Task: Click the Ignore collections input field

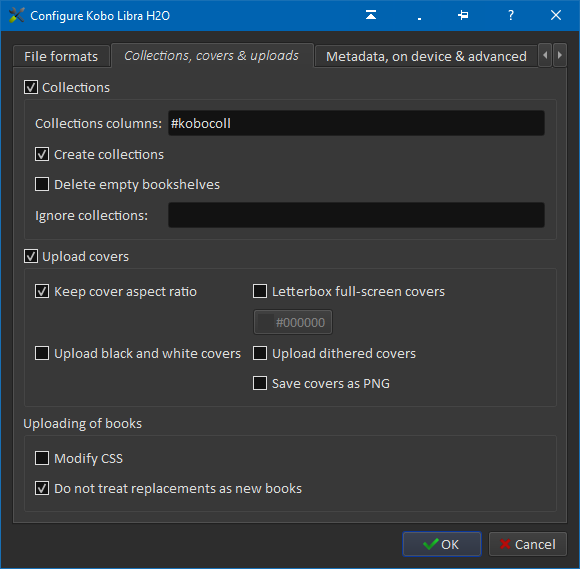Action: point(356,215)
